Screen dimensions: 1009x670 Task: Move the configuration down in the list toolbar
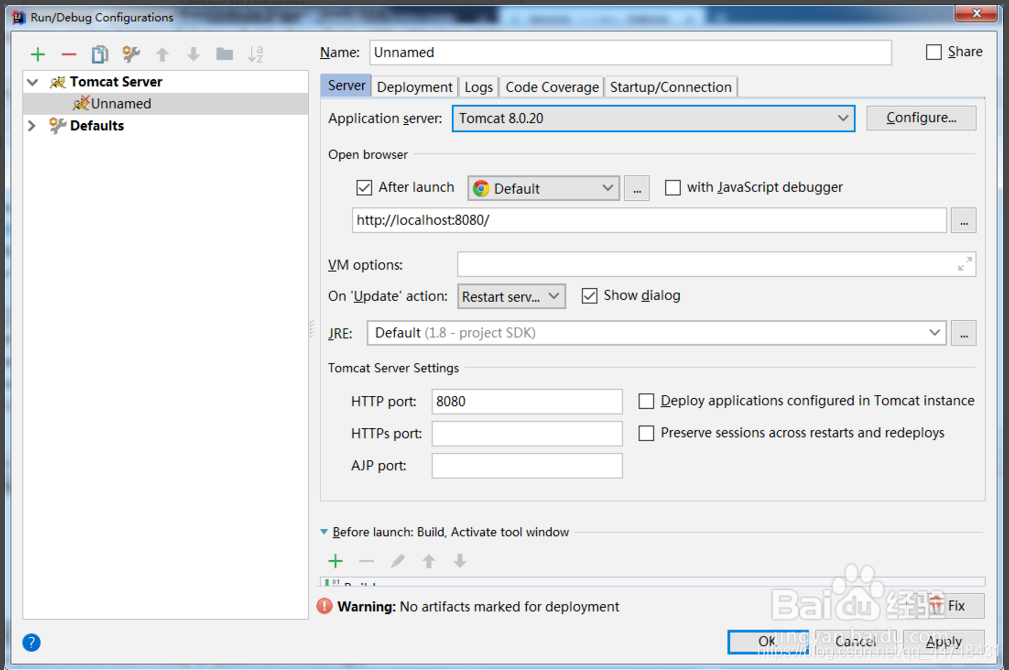click(193, 55)
